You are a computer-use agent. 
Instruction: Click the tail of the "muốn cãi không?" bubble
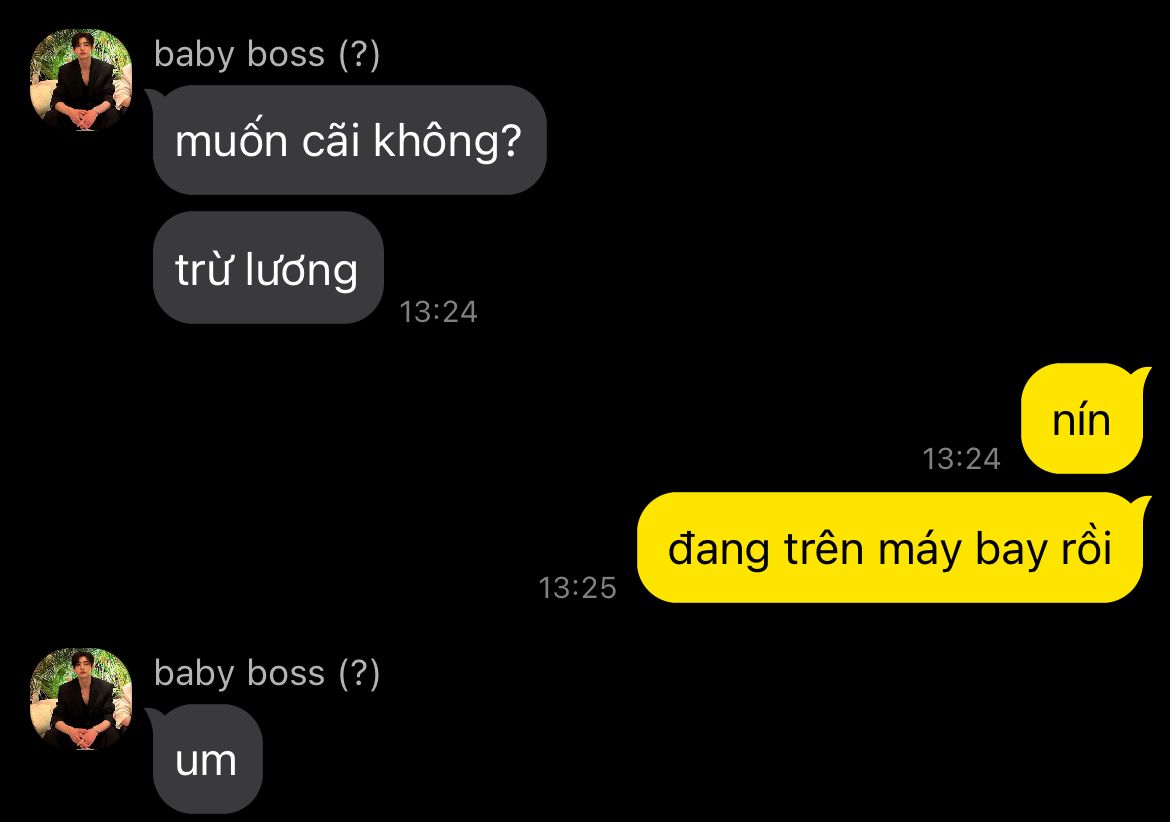[154, 97]
